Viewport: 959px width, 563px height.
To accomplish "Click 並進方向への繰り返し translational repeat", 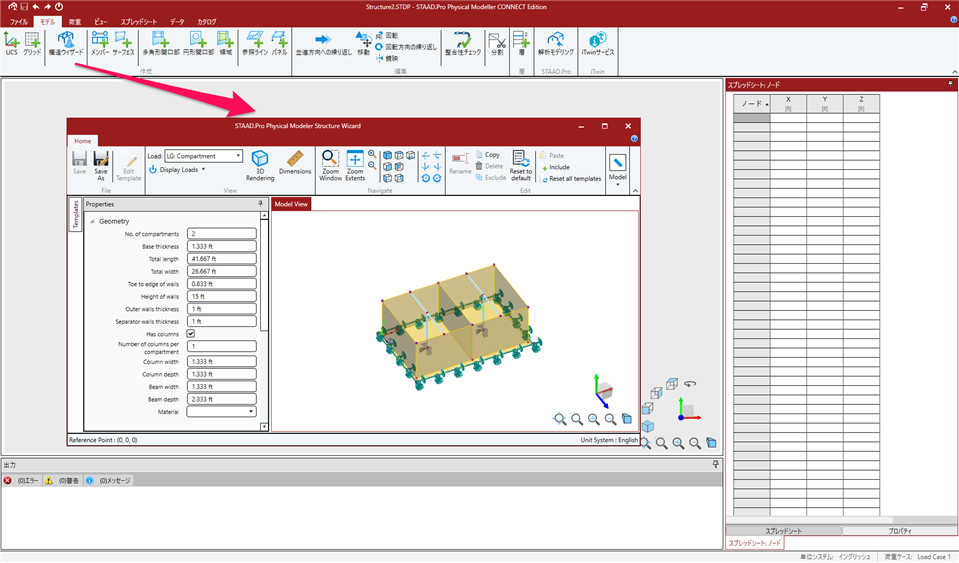I will (x=324, y=44).
